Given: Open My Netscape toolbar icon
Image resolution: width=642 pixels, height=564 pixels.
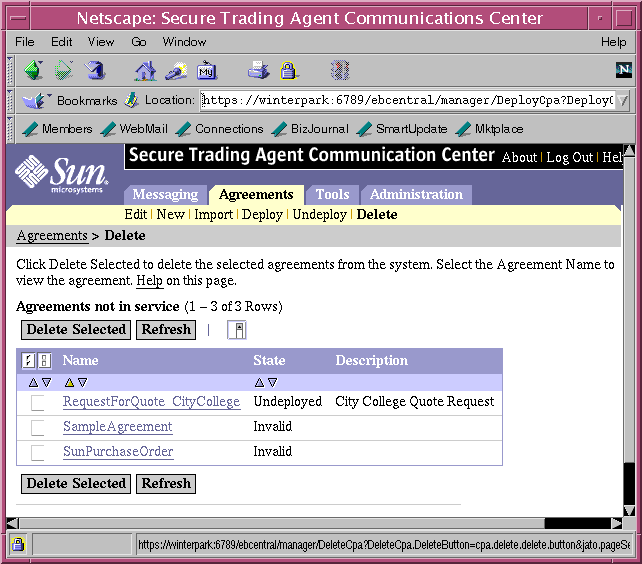Looking at the screenshot, I should point(206,71).
